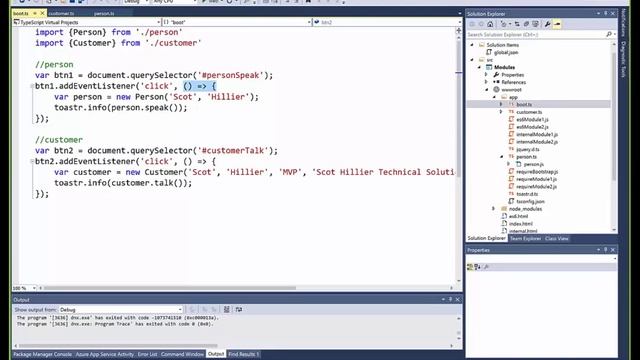Select index.html file
The height and width of the screenshot is (360, 640).
coord(520,224)
